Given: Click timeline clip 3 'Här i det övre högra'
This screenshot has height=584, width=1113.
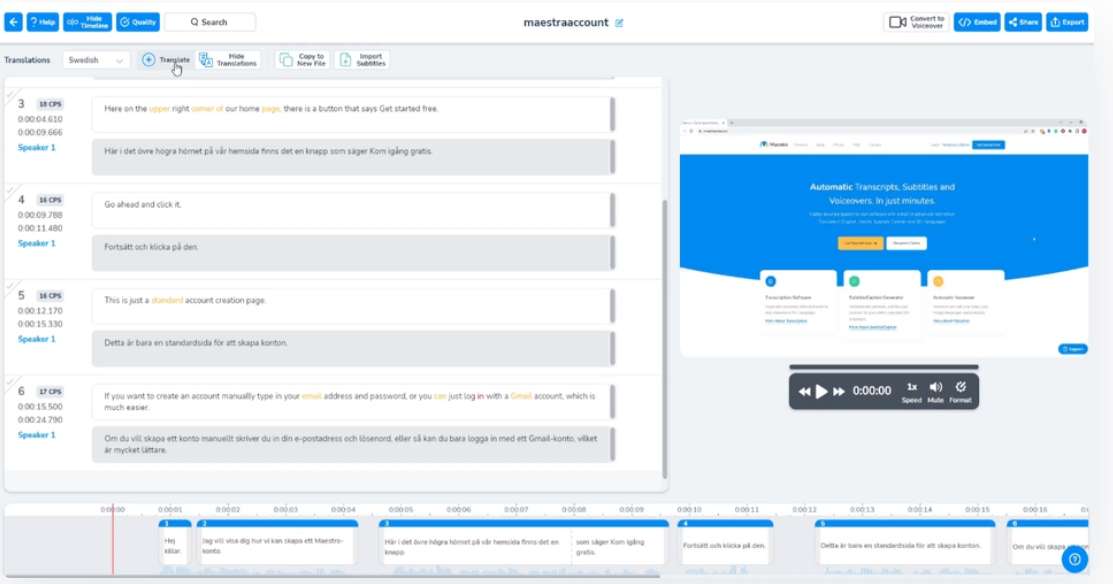Looking at the screenshot, I should click(x=524, y=542).
